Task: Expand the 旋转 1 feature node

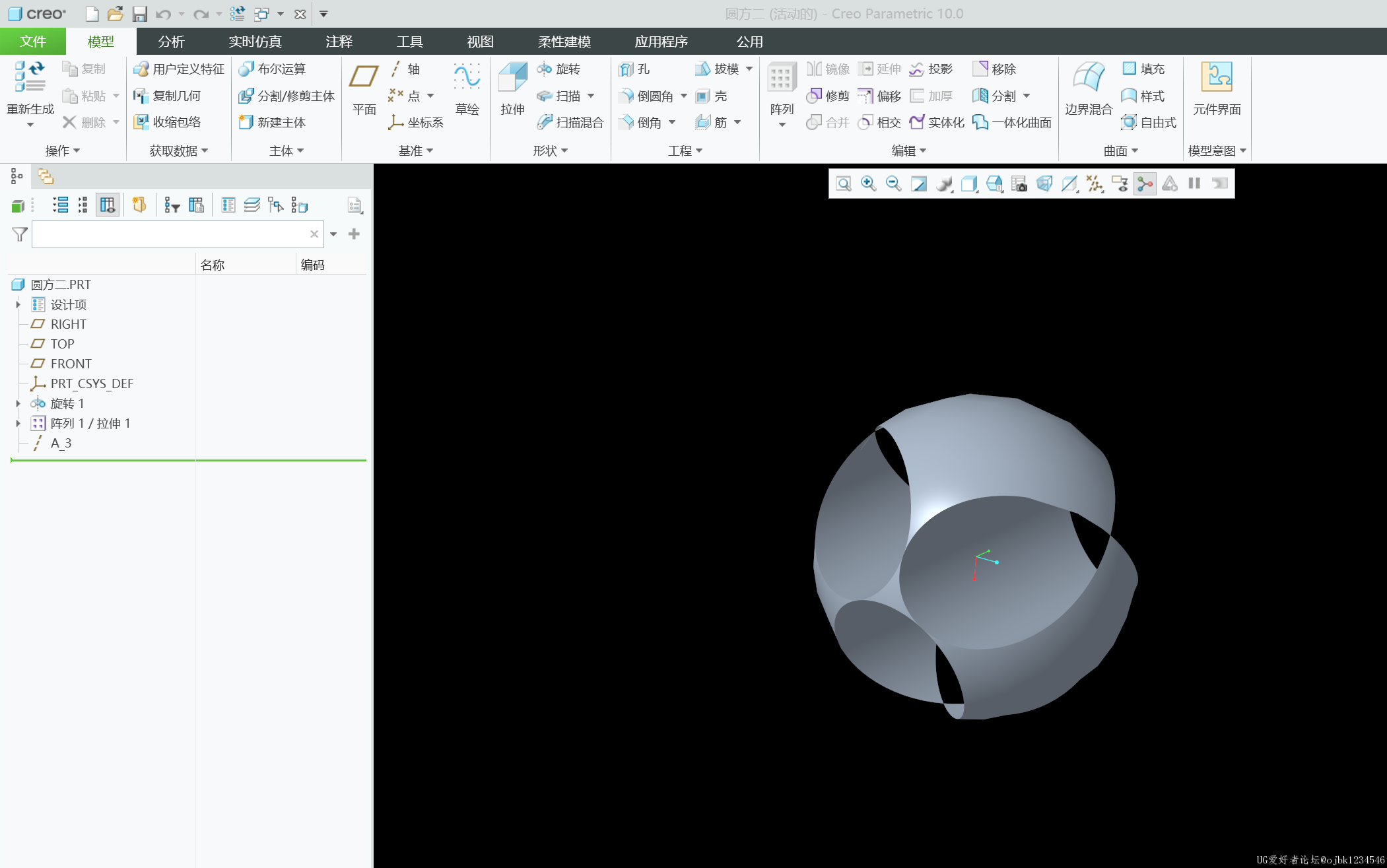Action: (18, 403)
